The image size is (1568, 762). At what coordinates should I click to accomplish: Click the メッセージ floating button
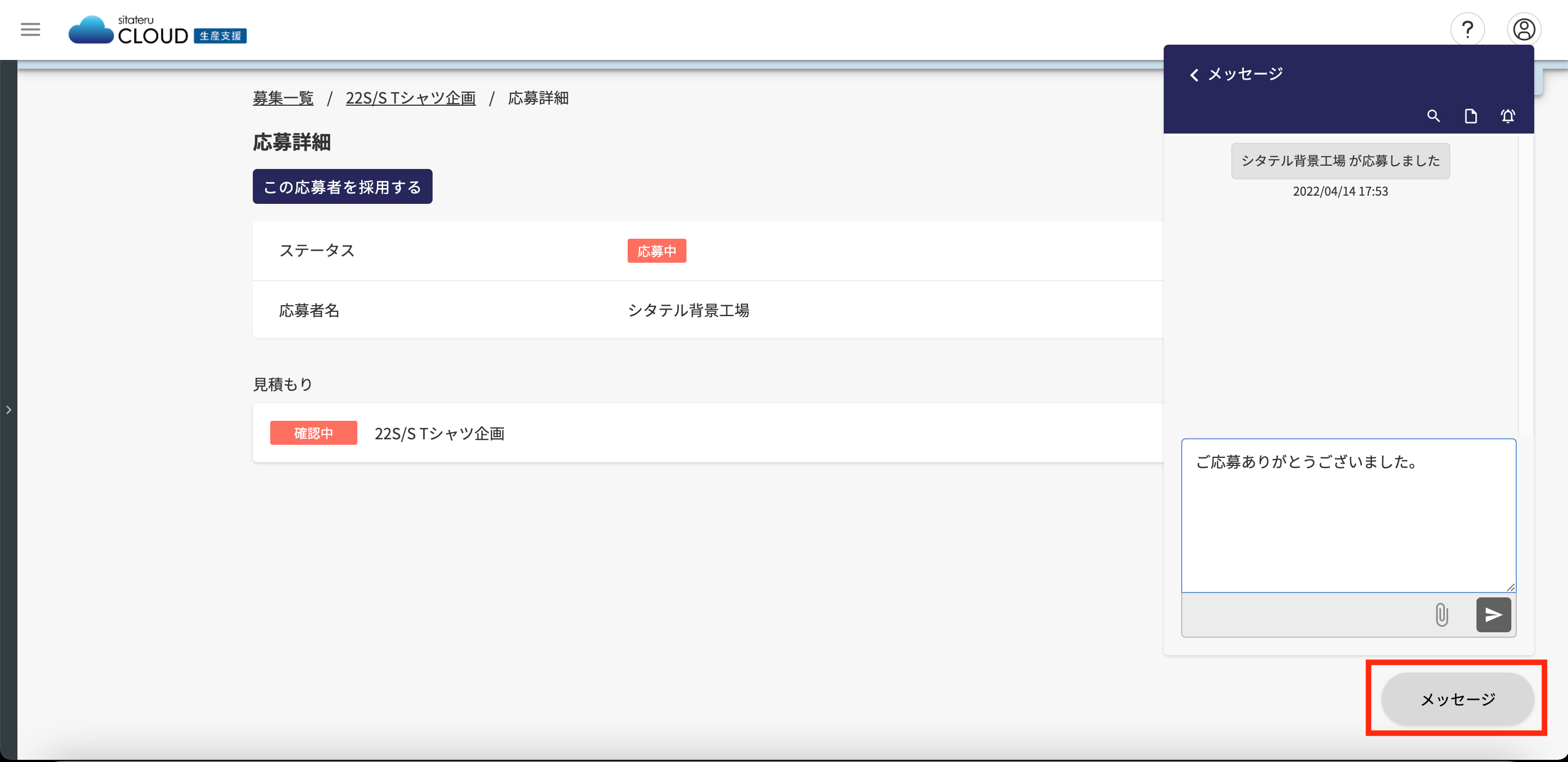(x=1457, y=699)
